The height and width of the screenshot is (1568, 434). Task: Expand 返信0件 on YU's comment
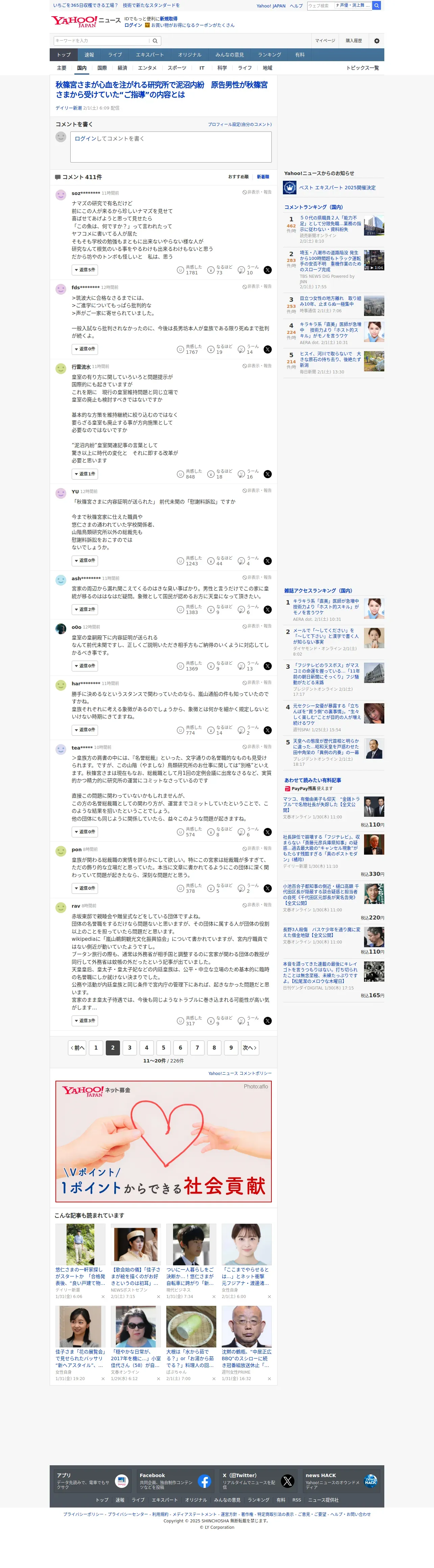coord(85,561)
